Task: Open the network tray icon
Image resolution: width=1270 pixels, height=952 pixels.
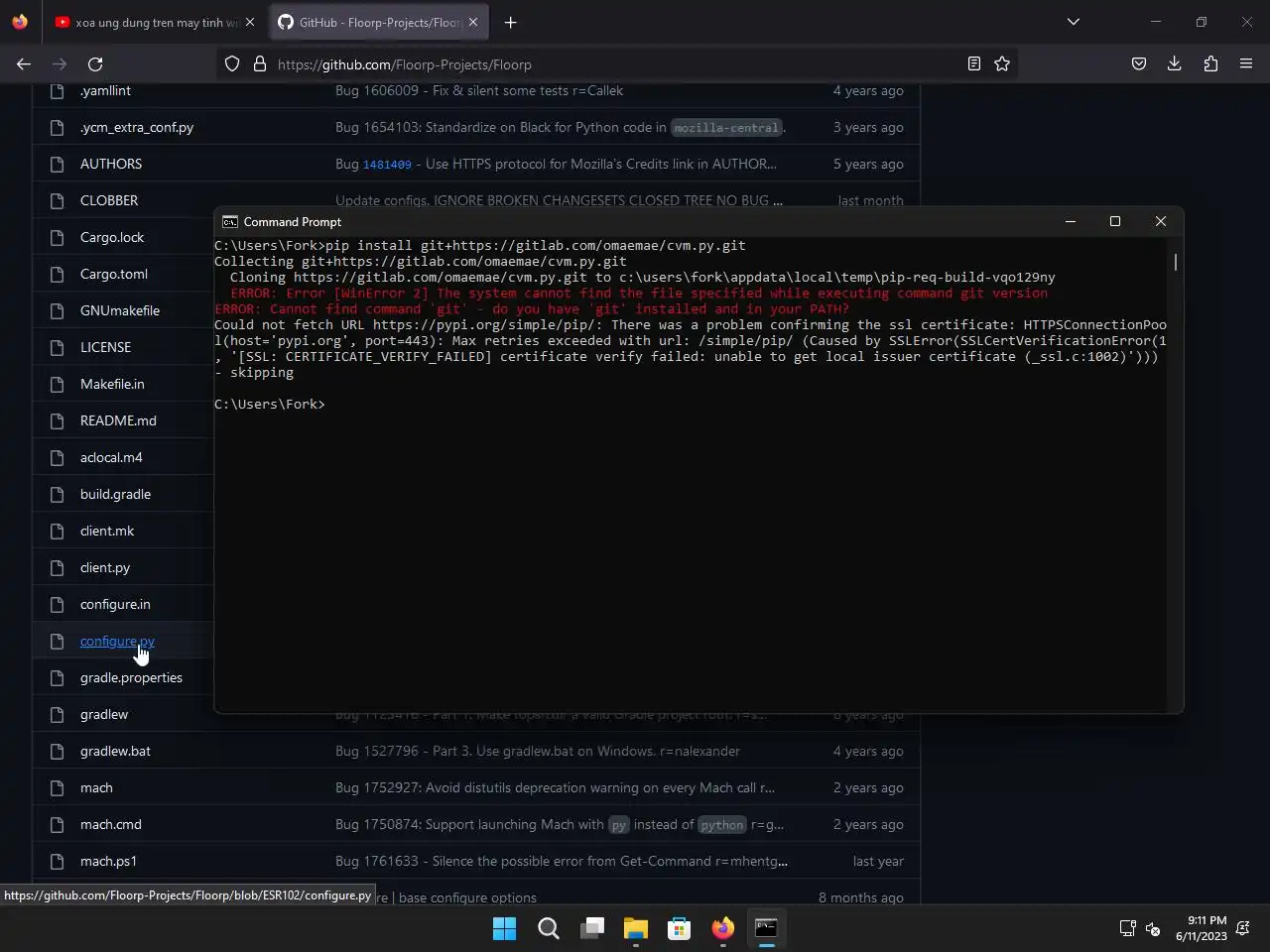Action: coord(1127,929)
